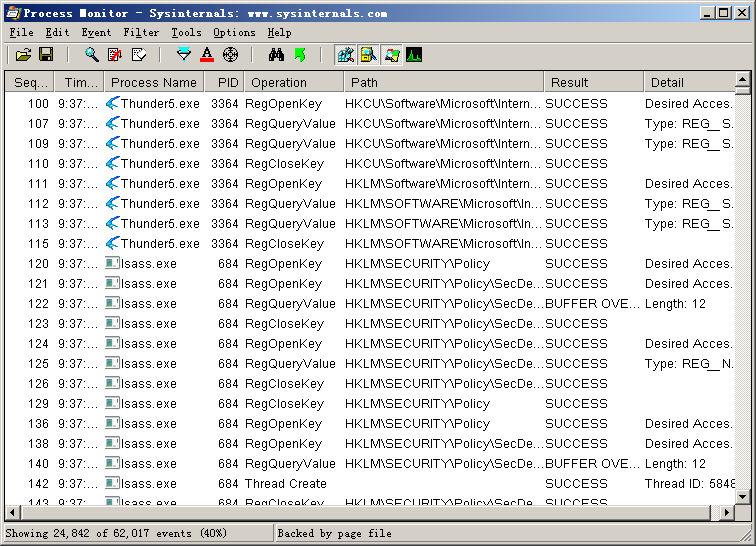756x546 pixels.
Task: Toggle Show Profiling Events graph button
Action: coord(414,55)
